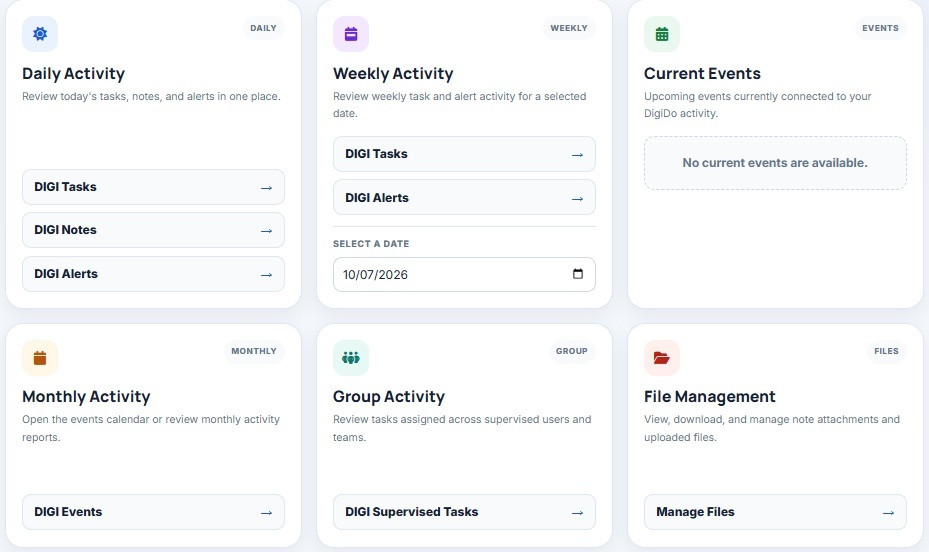Click the purple calendar icon on Weekly Activity
The image size is (929, 552).
click(351, 34)
